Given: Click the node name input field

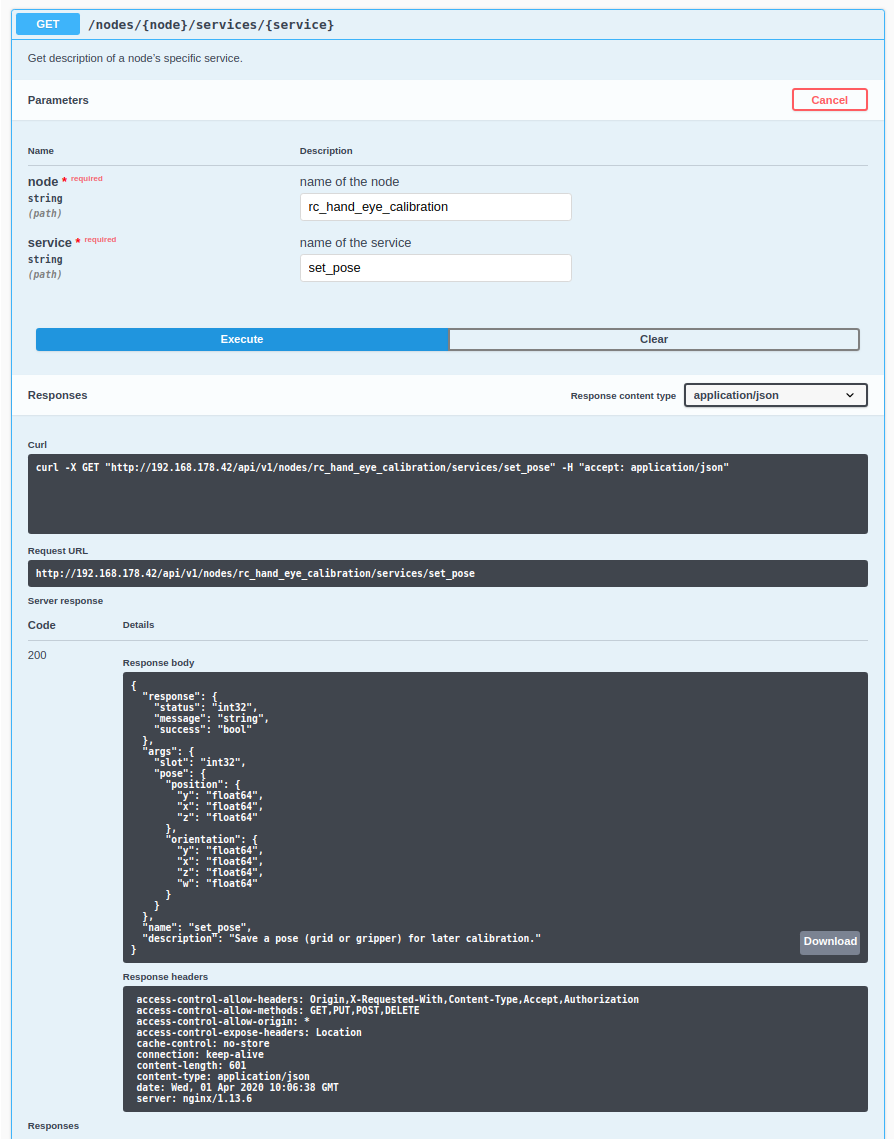Looking at the screenshot, I should coord(435,207).
